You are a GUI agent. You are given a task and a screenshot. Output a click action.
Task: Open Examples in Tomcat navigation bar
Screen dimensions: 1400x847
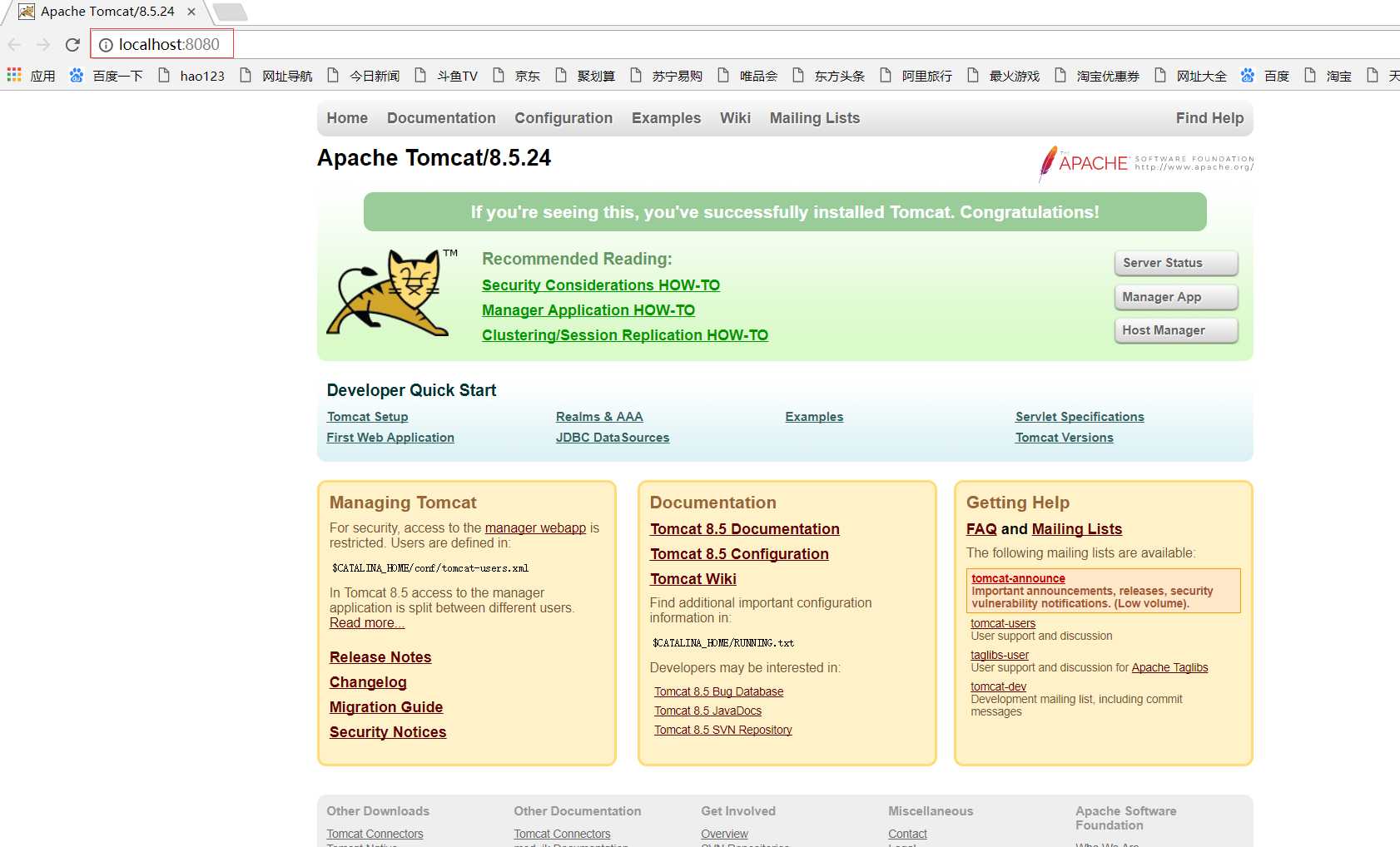[666, 118]
